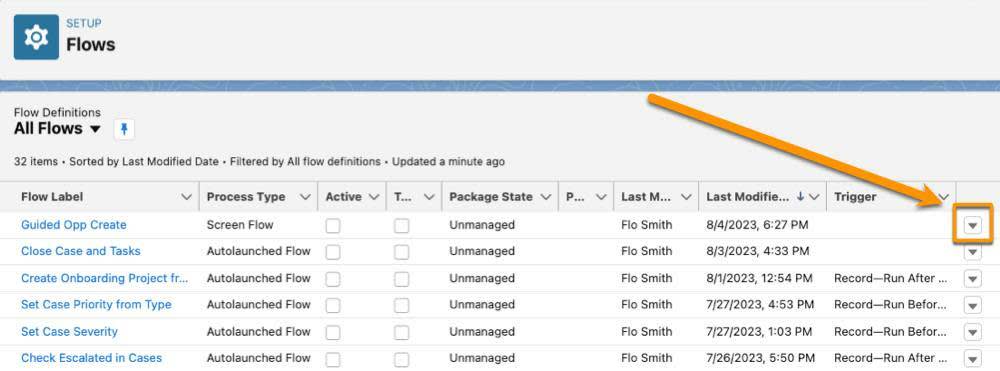Click the SETUP breadcrumb text
The height and width of the screenshot is (371, 1000).
coord(84,24)
